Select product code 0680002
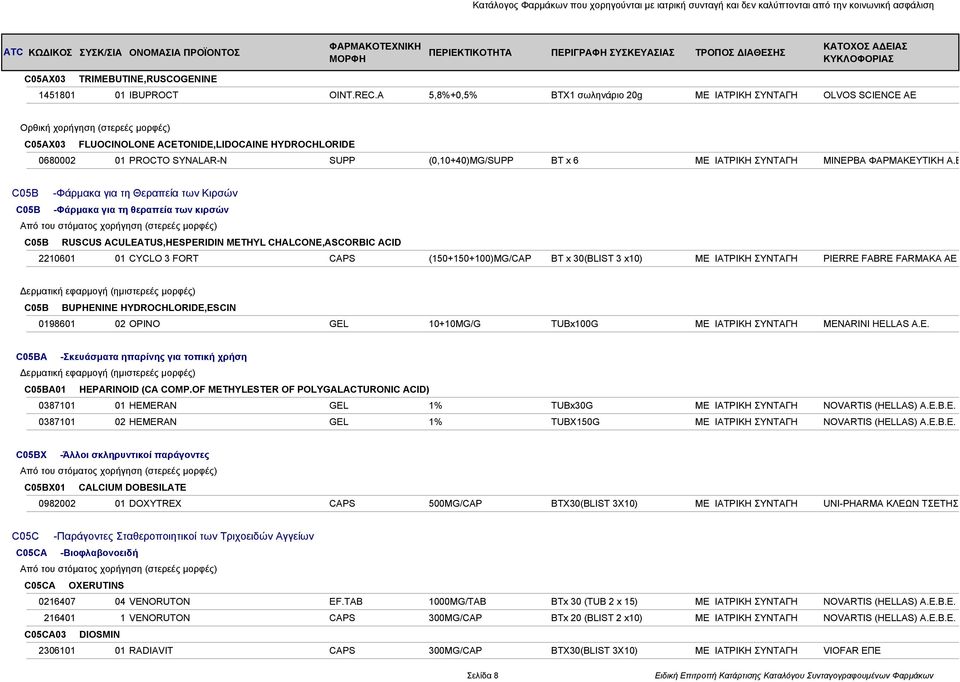 click(x=56, y=160)
